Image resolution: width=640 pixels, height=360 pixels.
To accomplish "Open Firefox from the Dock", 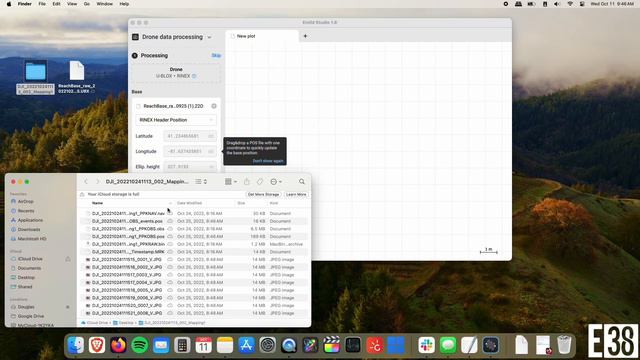I will pyautogui.click(x=118, y=345).
